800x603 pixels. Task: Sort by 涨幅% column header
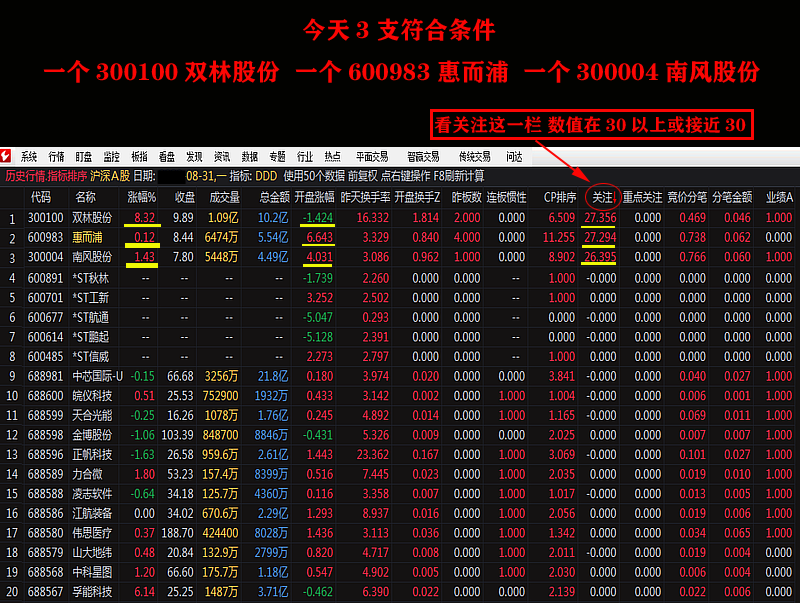[141, 197]
